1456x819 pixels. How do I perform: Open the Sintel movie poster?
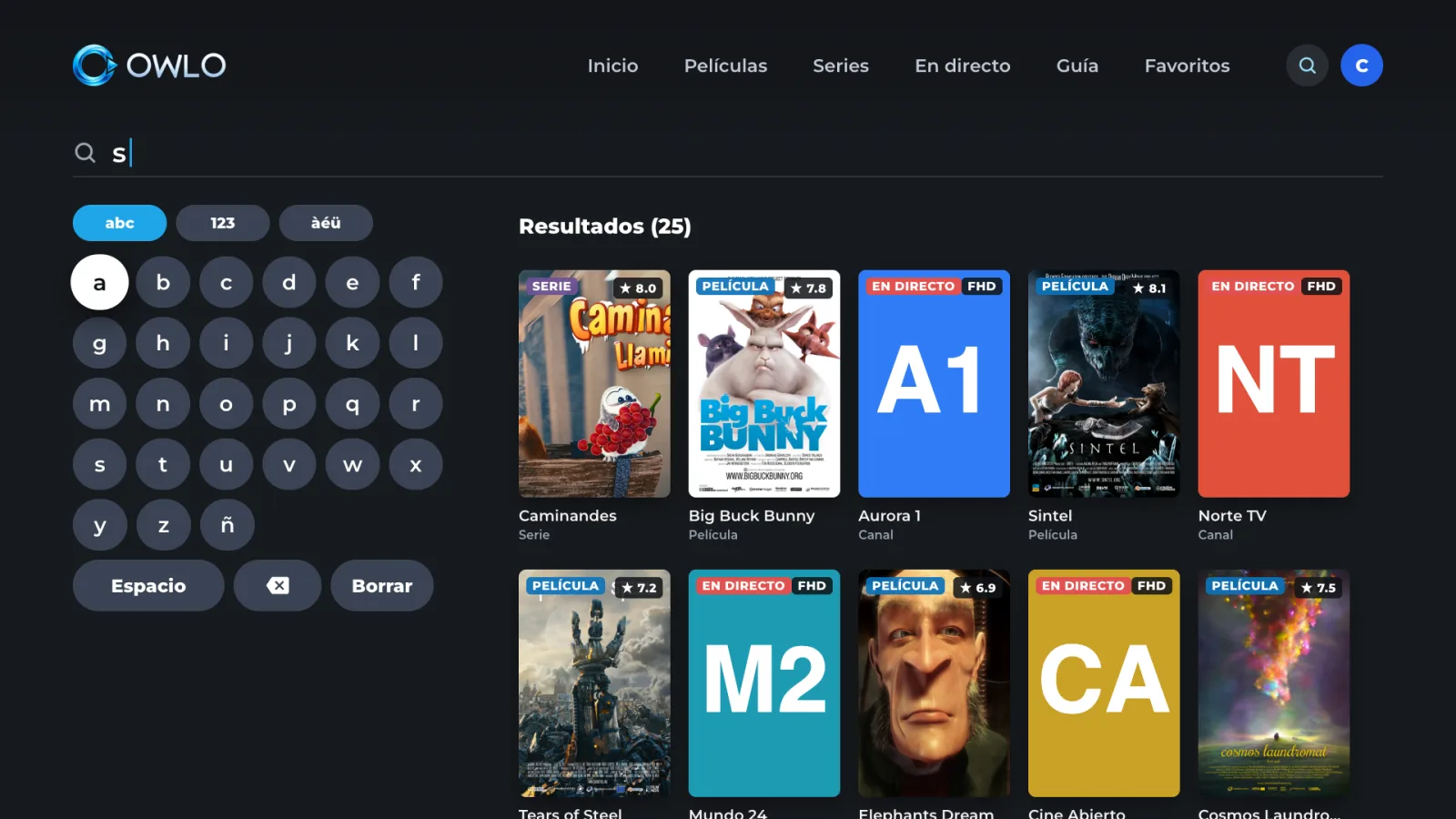click(x=1104, y=383)
